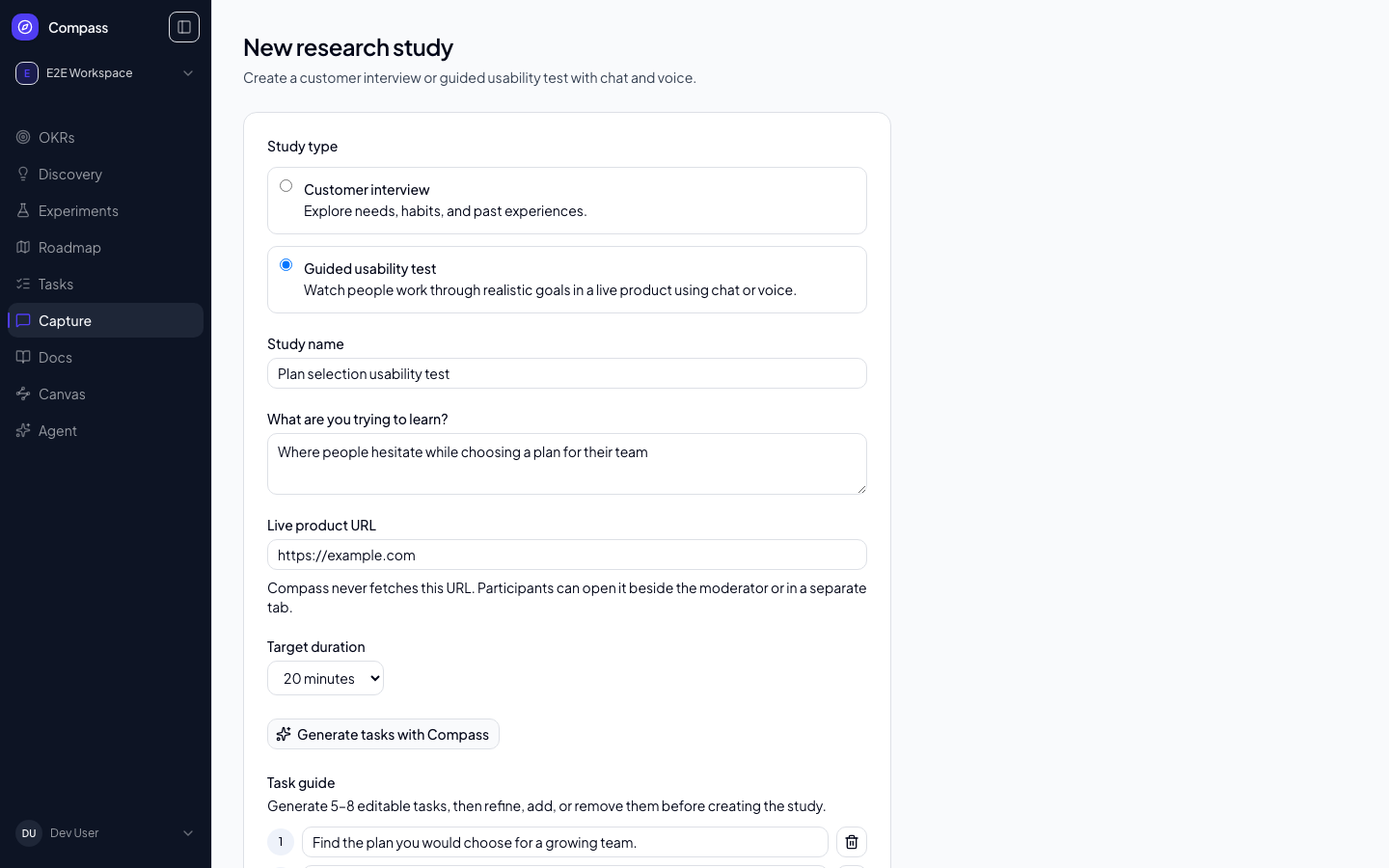Click the Task guide label
Screen dimensions: 1389x868
click(301, 782)
